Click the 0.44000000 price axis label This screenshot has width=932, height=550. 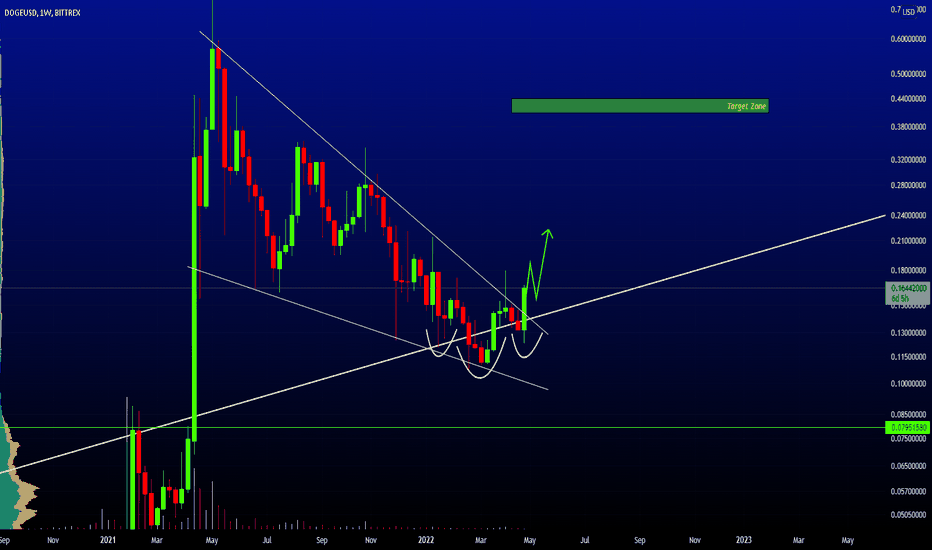pos(908,99)
